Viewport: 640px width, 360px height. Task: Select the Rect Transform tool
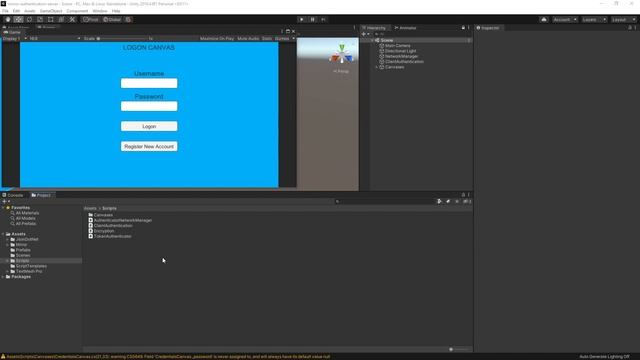pos(51,20)
